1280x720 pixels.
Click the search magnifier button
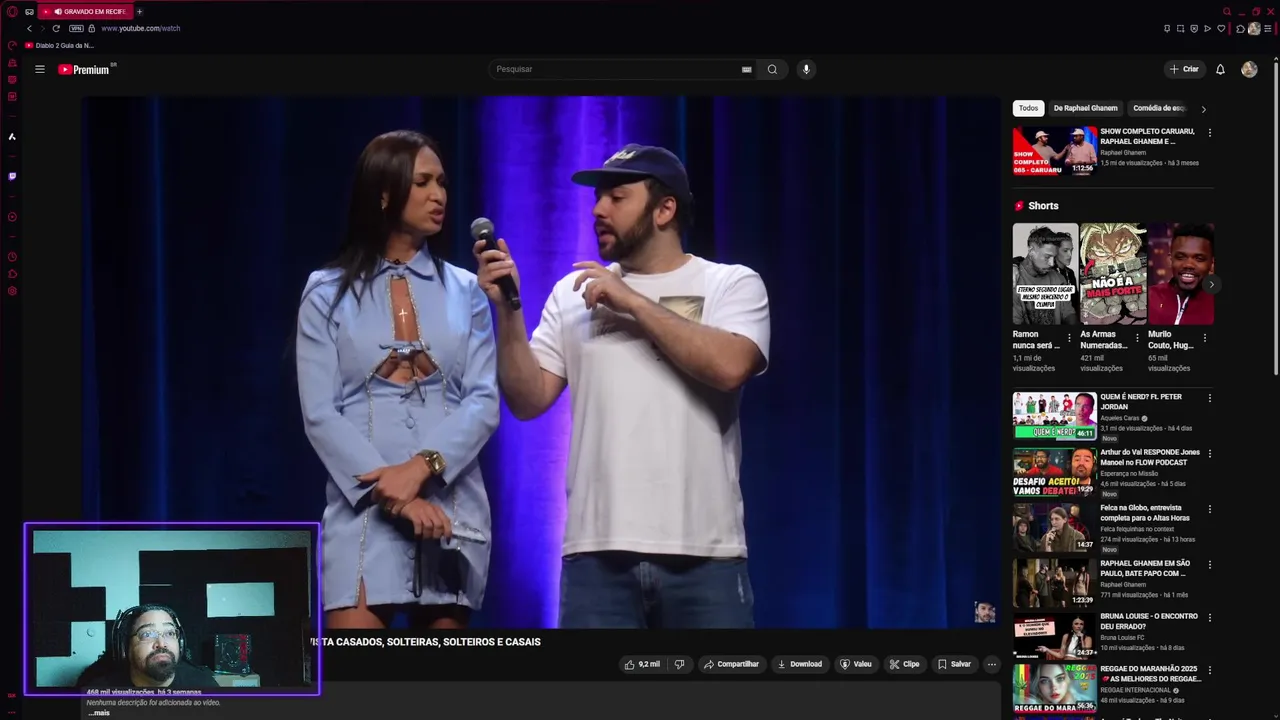(772, 69)
